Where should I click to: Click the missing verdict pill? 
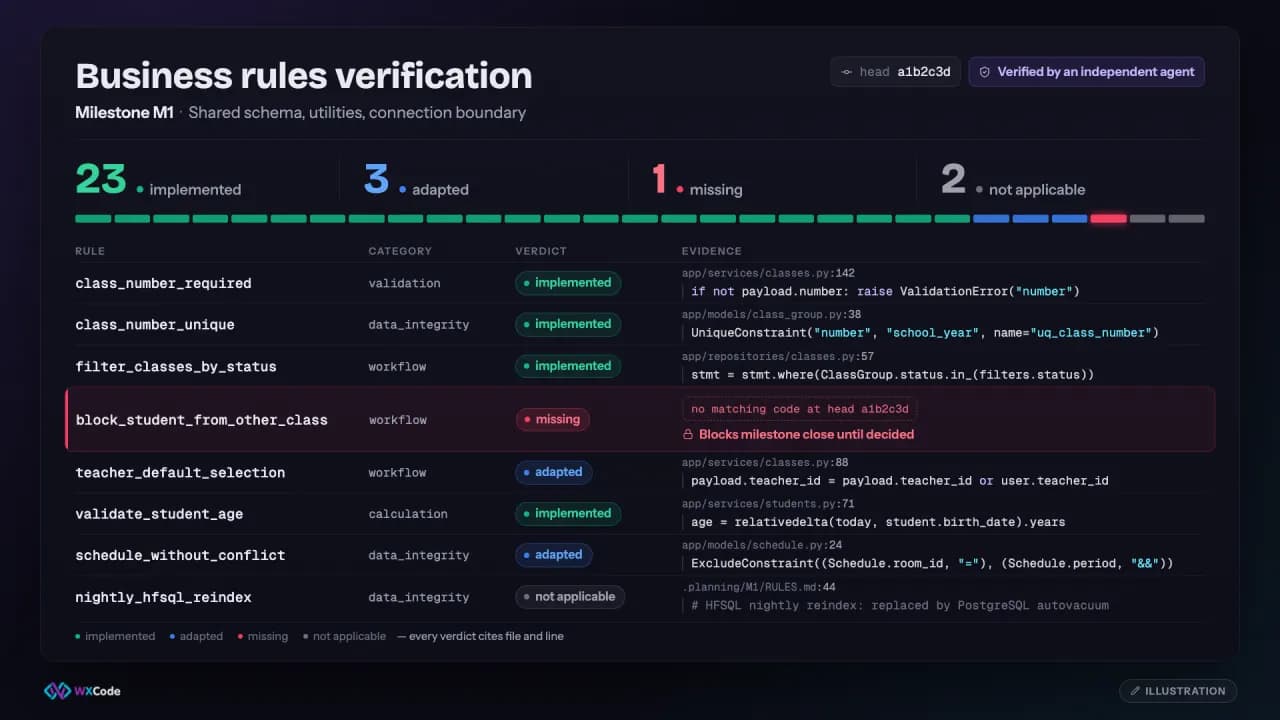(552, 420)
